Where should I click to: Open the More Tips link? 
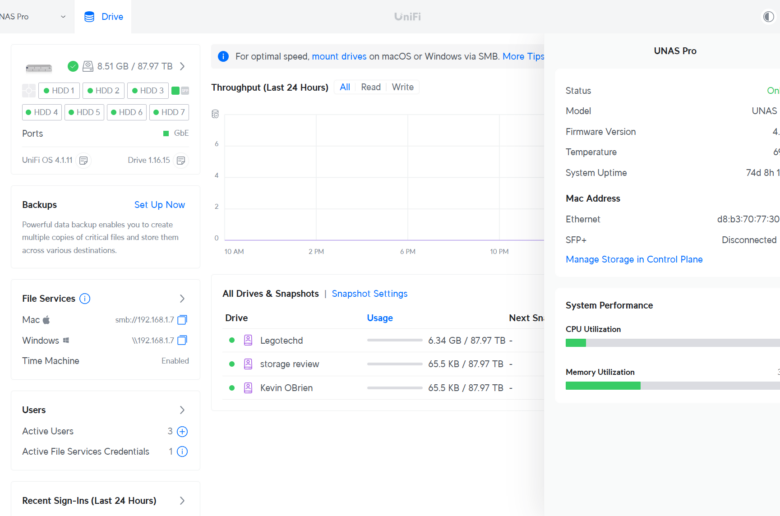tap(523, 56)
